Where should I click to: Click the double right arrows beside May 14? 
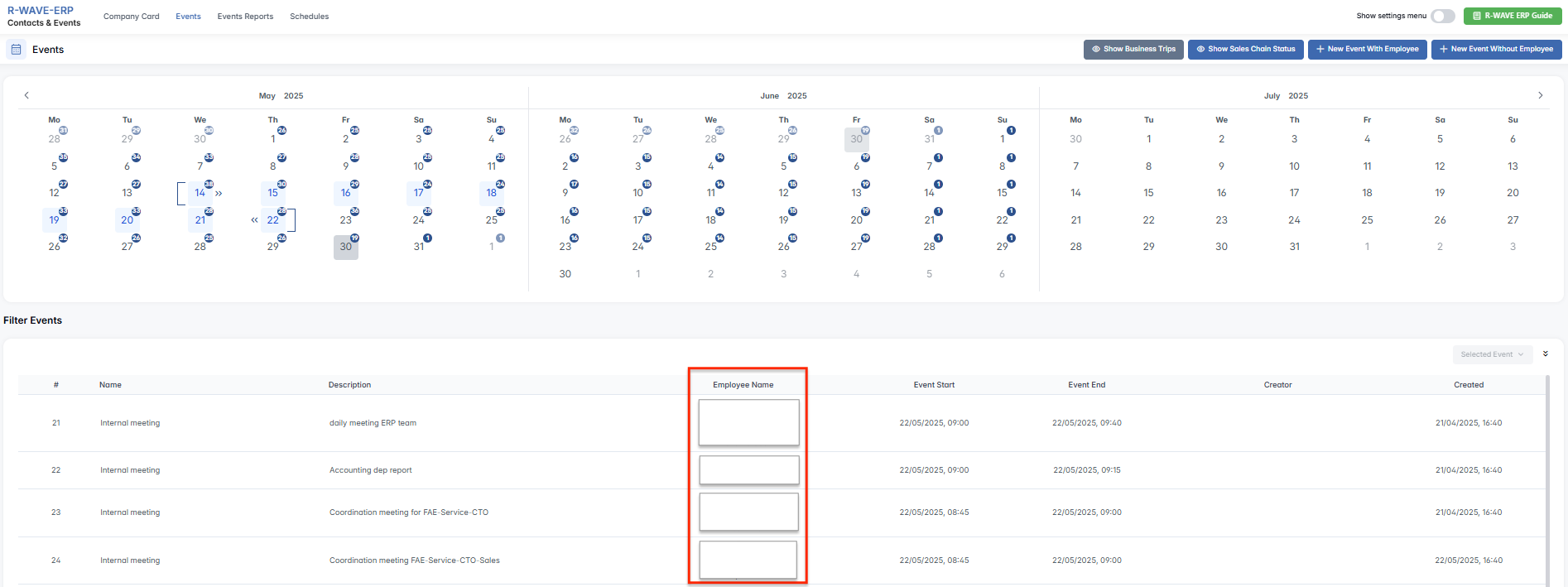(x=219, y=194)
